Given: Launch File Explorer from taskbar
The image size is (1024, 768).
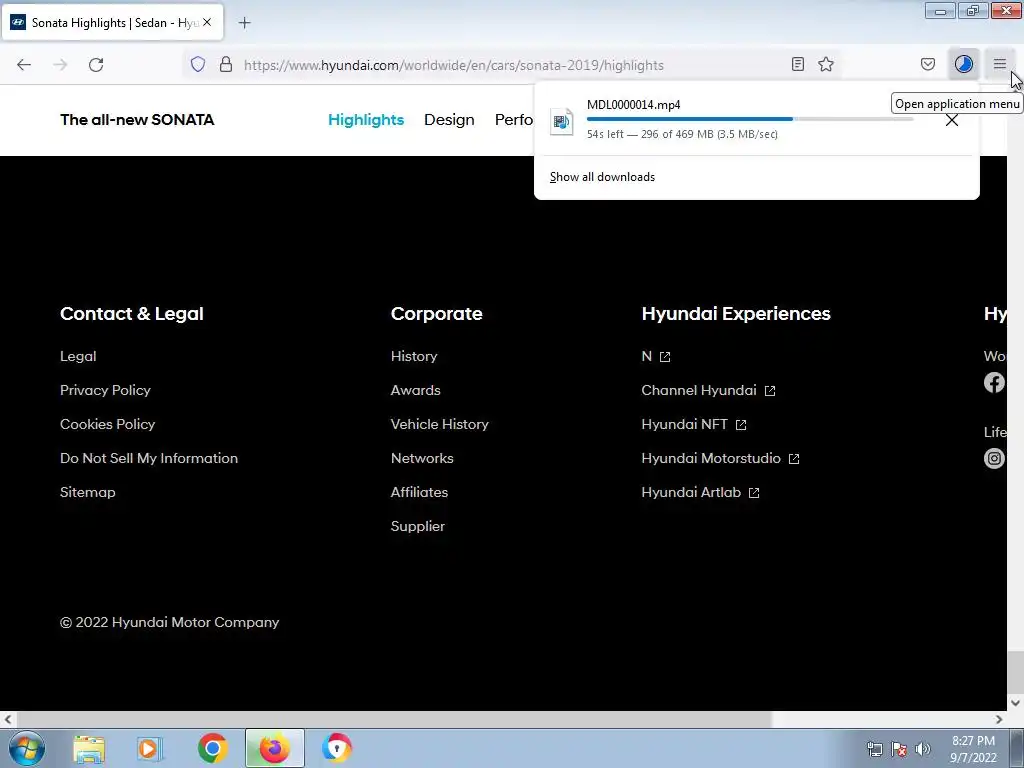Looking at the screenshot, I should click(89, 748).
